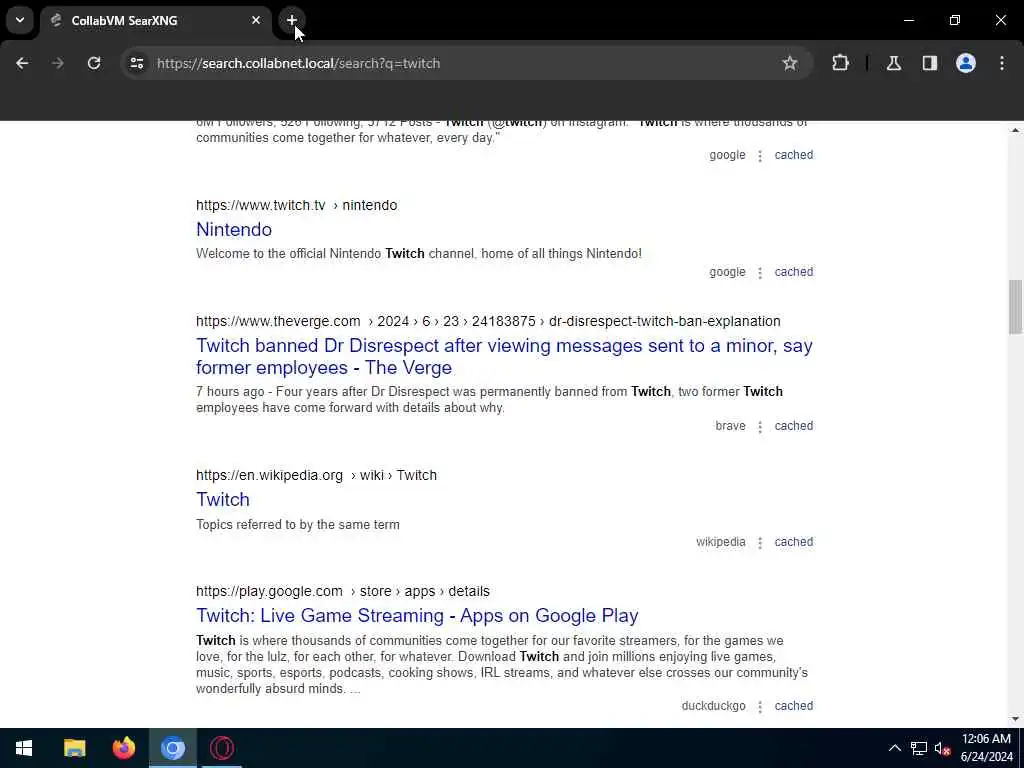Image resolution: width=1024 pixels, height=768 pixels.
Task: Expand options dots for Google Play result
Action: coord(760,707)
